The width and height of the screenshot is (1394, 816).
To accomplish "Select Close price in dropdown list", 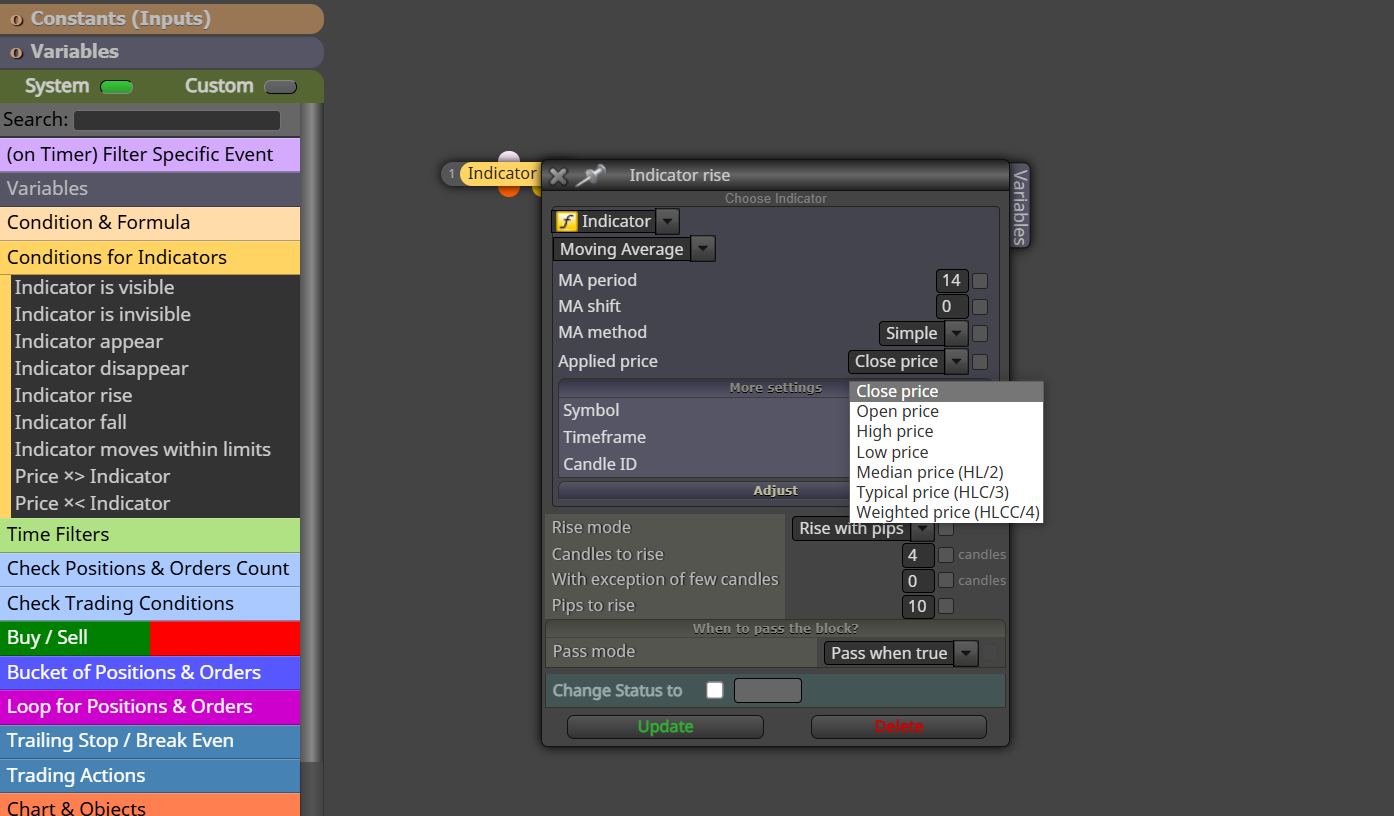I will click(946, 391).
